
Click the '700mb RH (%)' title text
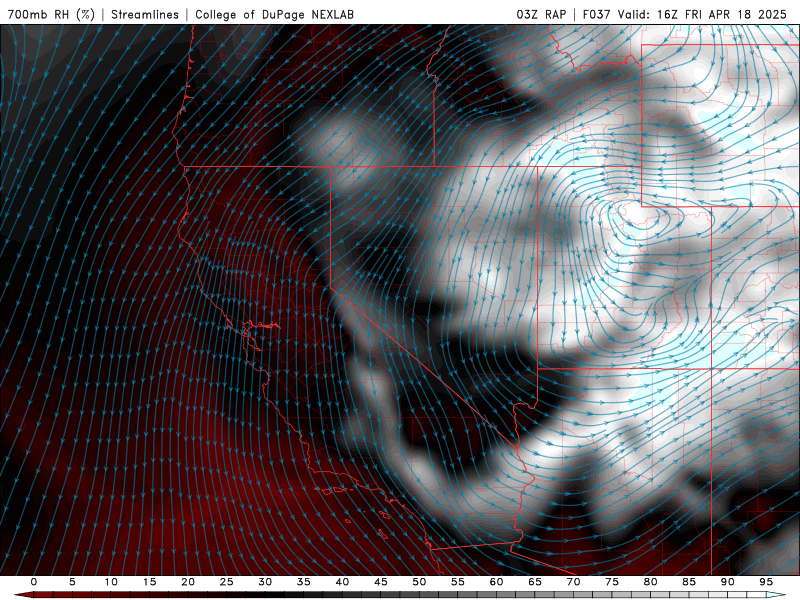[51, 14]
